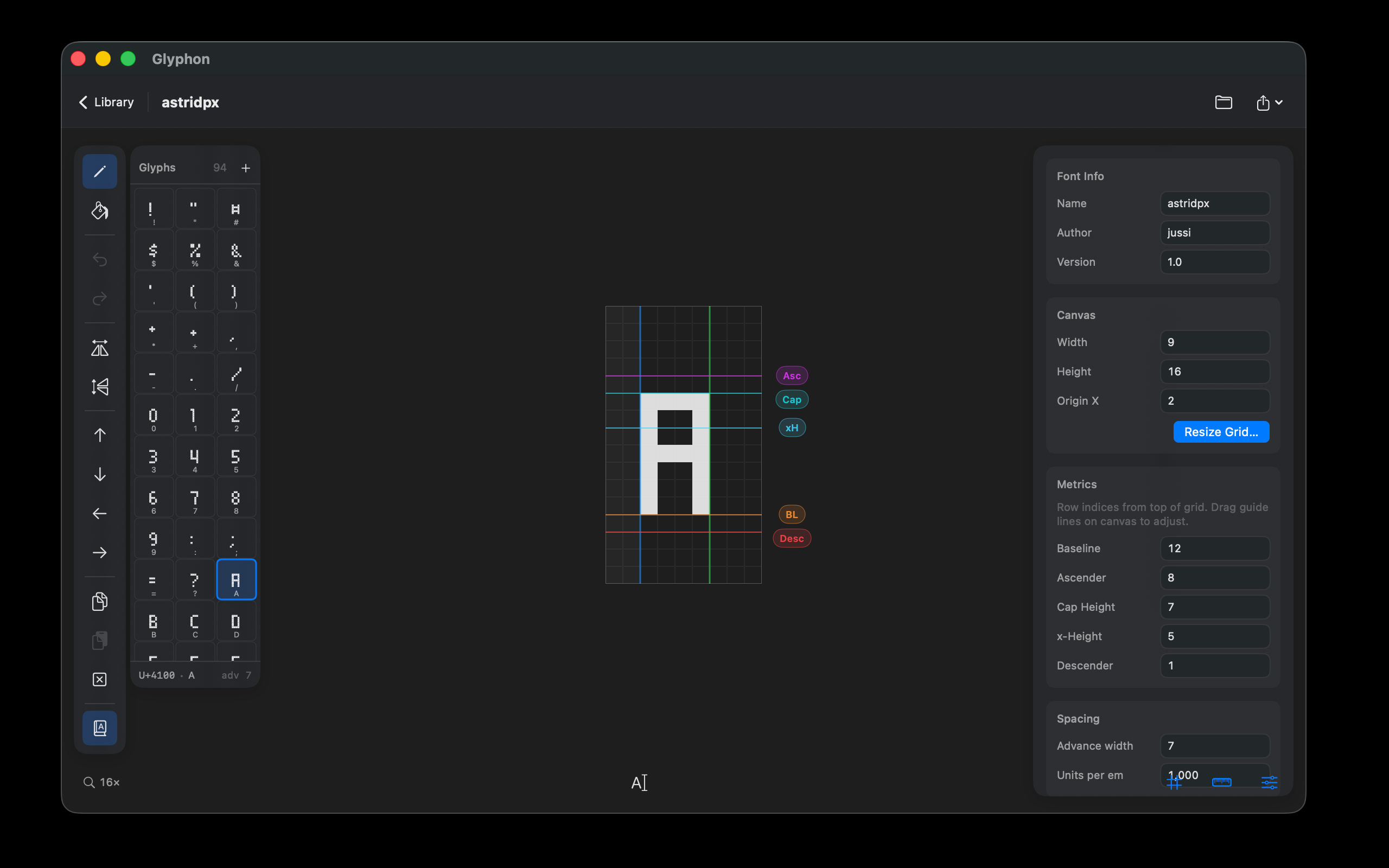Select the question mark glyph
The image size is (1389, 868).
[195, 580]
